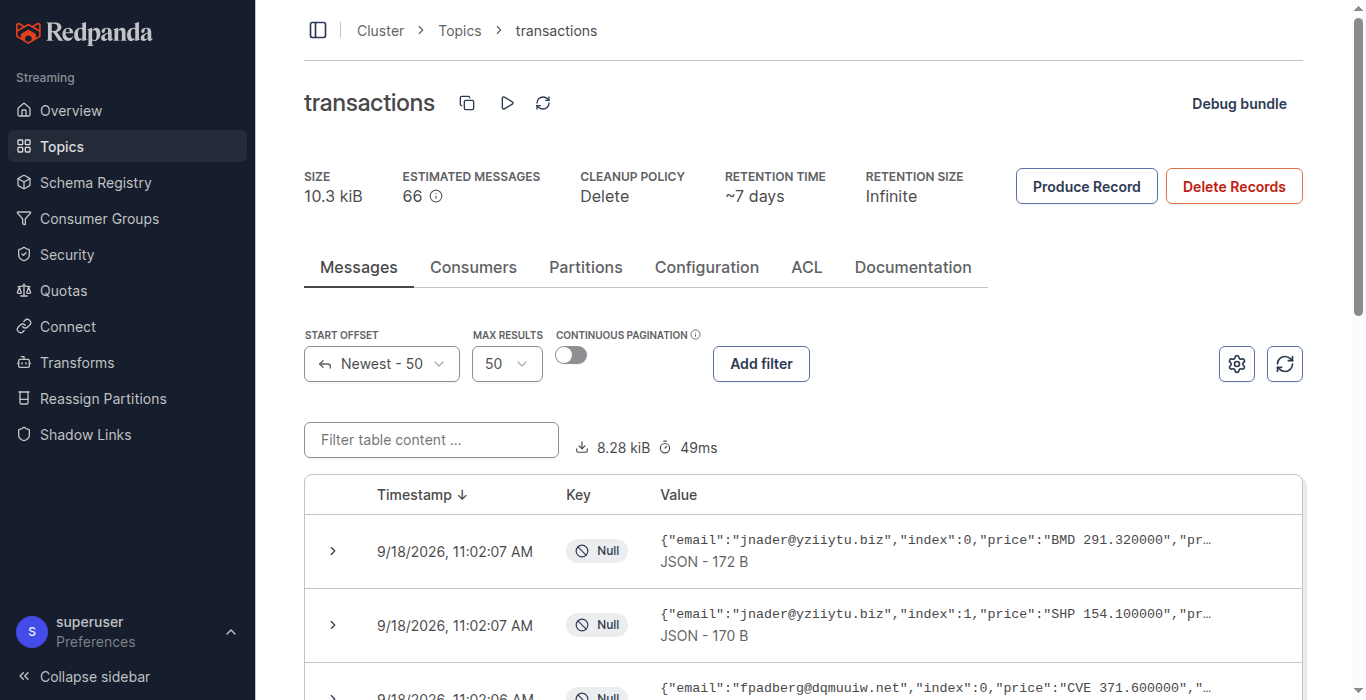Screen dimensions: 1366x700
Task: Copy the transactions topic name
Action: (x=467, y=103)
